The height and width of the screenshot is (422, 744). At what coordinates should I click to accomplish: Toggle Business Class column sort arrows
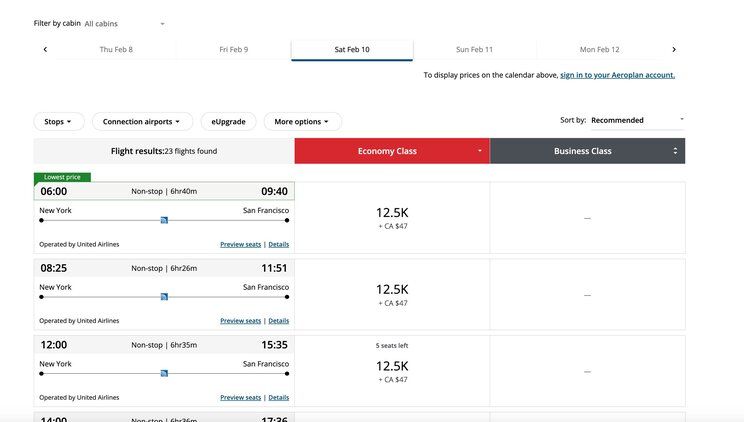click(675, 151)
